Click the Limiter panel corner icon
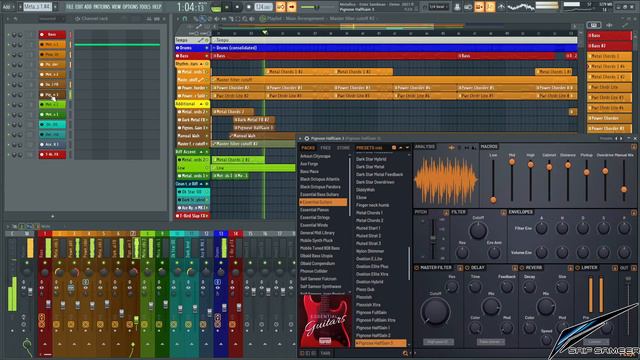Image resolution: width=640 pixels, height=360 pixels. click(x=615, y=268)
